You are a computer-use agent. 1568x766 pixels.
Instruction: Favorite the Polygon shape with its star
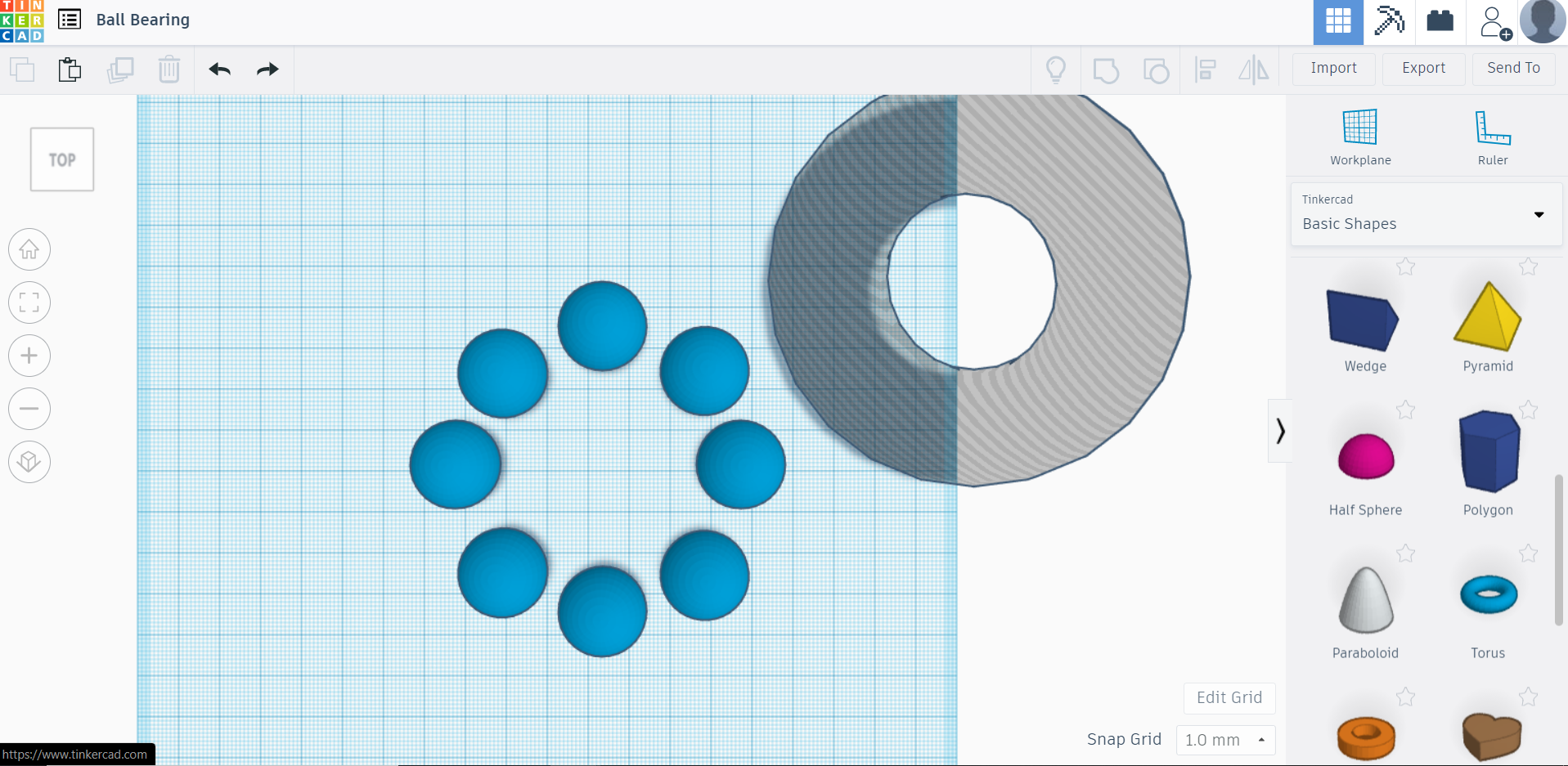1528,410
